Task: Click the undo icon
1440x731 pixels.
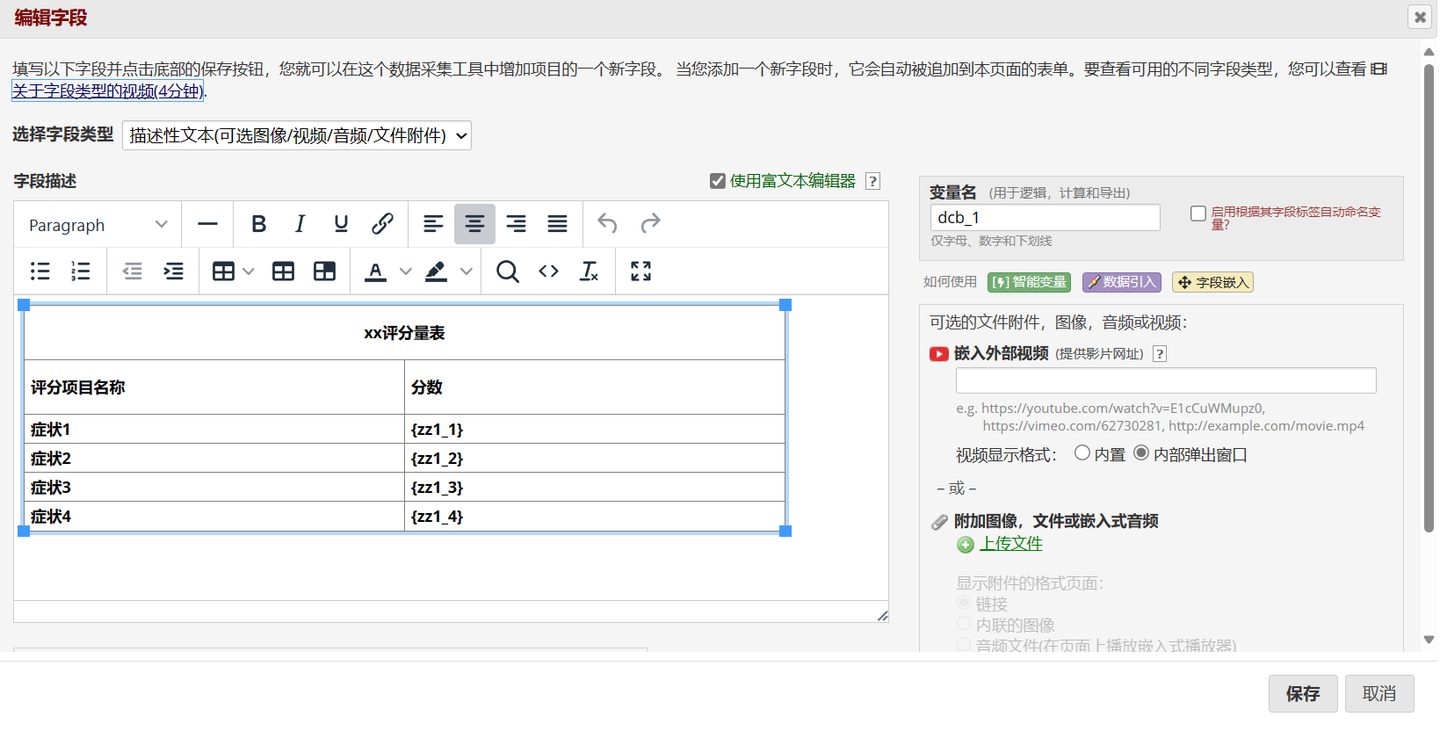Action: [x=607, y=224]
